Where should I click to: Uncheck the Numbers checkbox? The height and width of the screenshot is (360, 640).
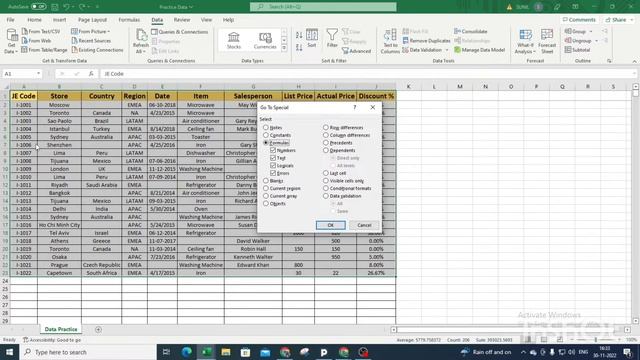pos(273,150)
